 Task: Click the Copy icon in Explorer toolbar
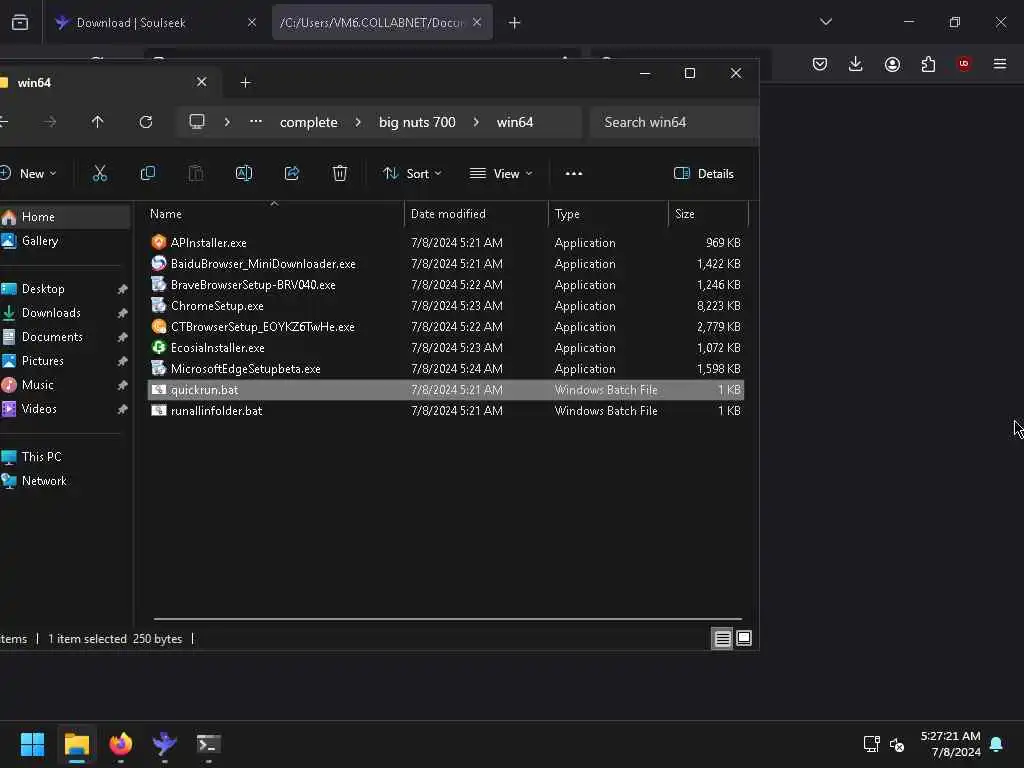[148, 174]
